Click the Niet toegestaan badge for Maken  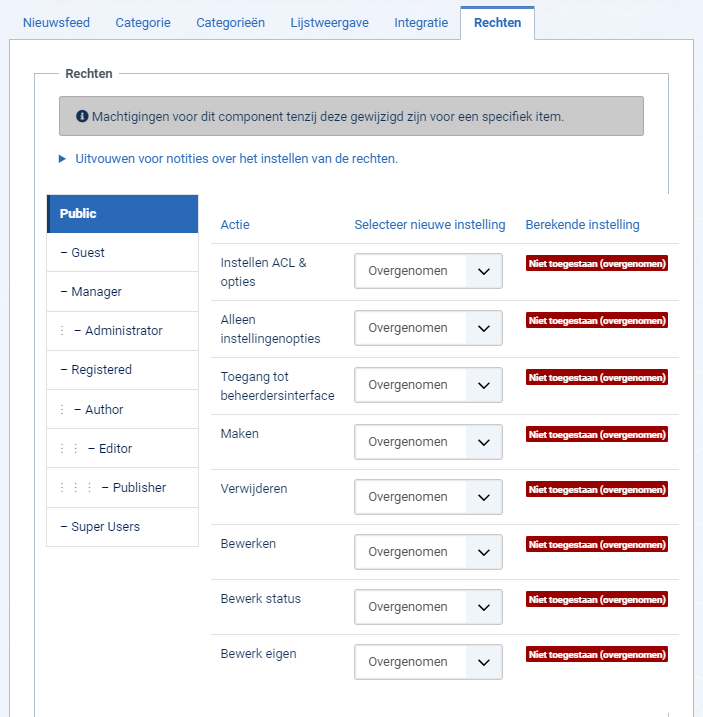point(596,434)
